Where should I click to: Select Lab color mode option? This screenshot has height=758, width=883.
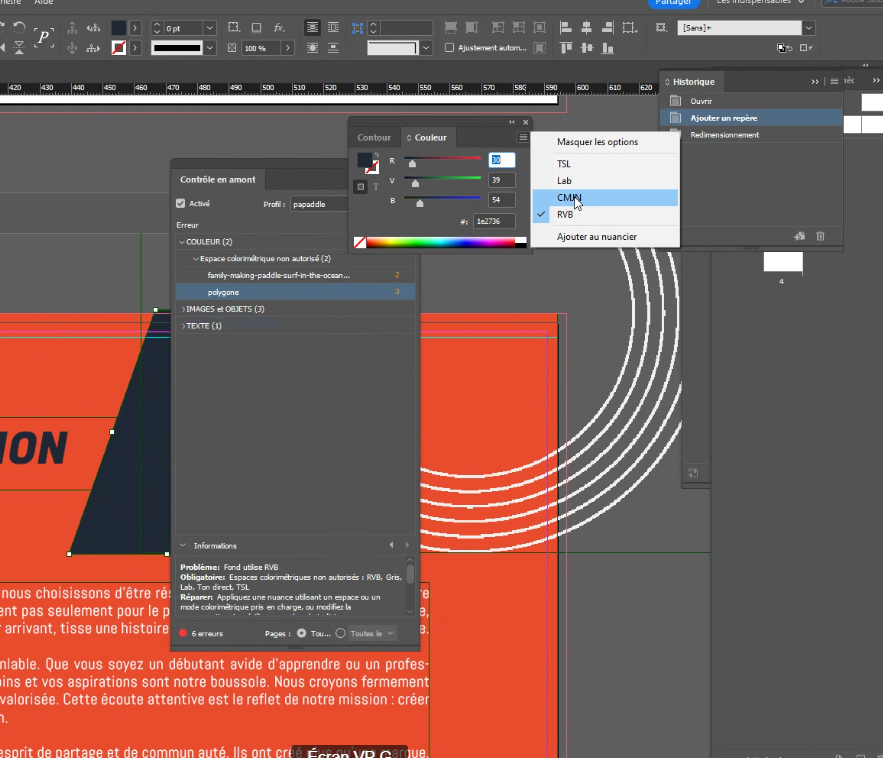pos(565,181)
